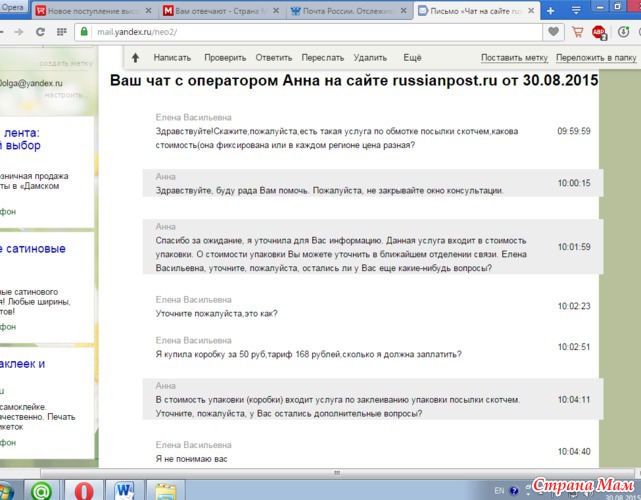The width and height of the screenshot is (641, 500).
Task: Open the tab menu icon beside plus
Action: click(576, 11)
